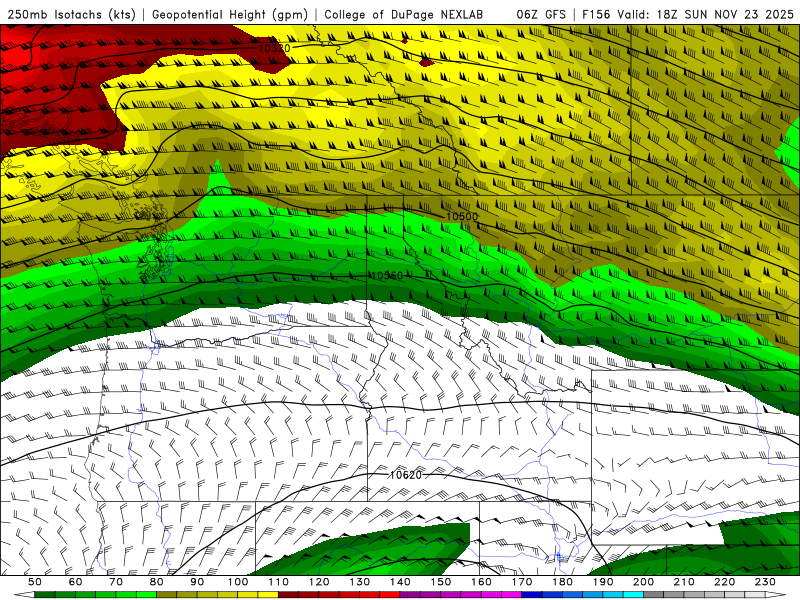Click the 10320 height contour label
This screenshot has height=600, width=800.
coord(274,48)
